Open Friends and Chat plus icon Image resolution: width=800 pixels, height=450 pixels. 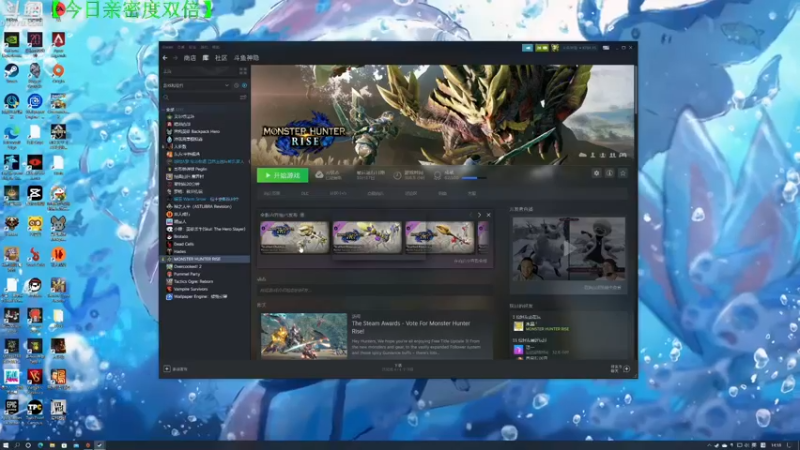(x=627, y=369)
